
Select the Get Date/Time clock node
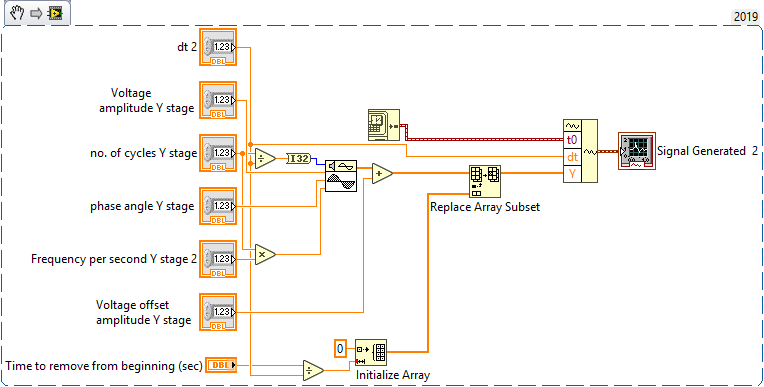(x=383, y=125)
